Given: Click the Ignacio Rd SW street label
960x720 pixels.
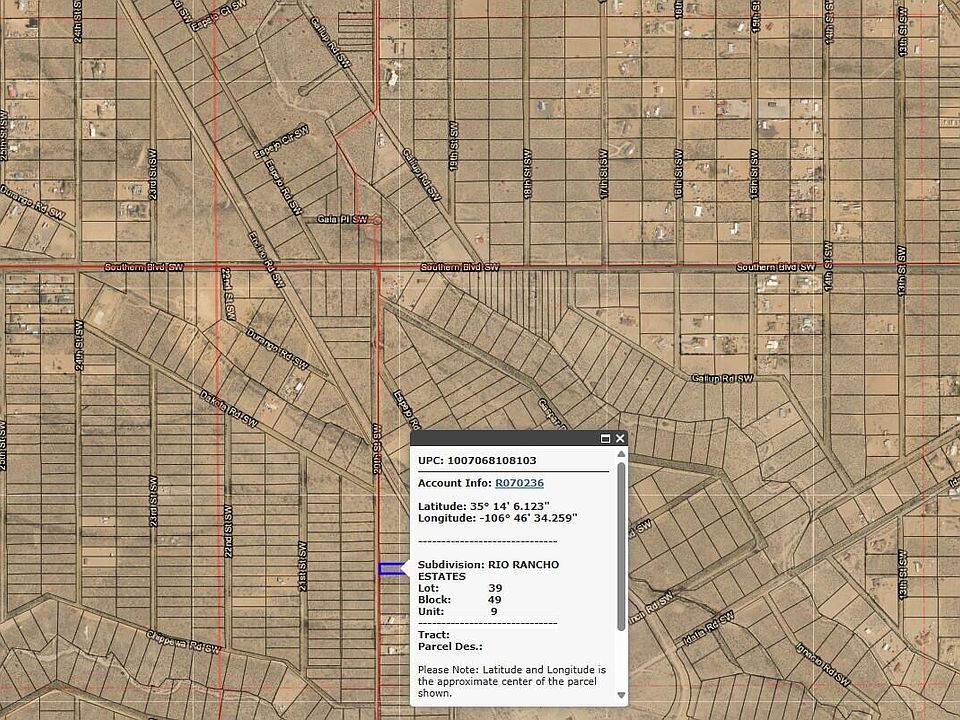Looking at the screenshot, I should click(x=823, y=665).
